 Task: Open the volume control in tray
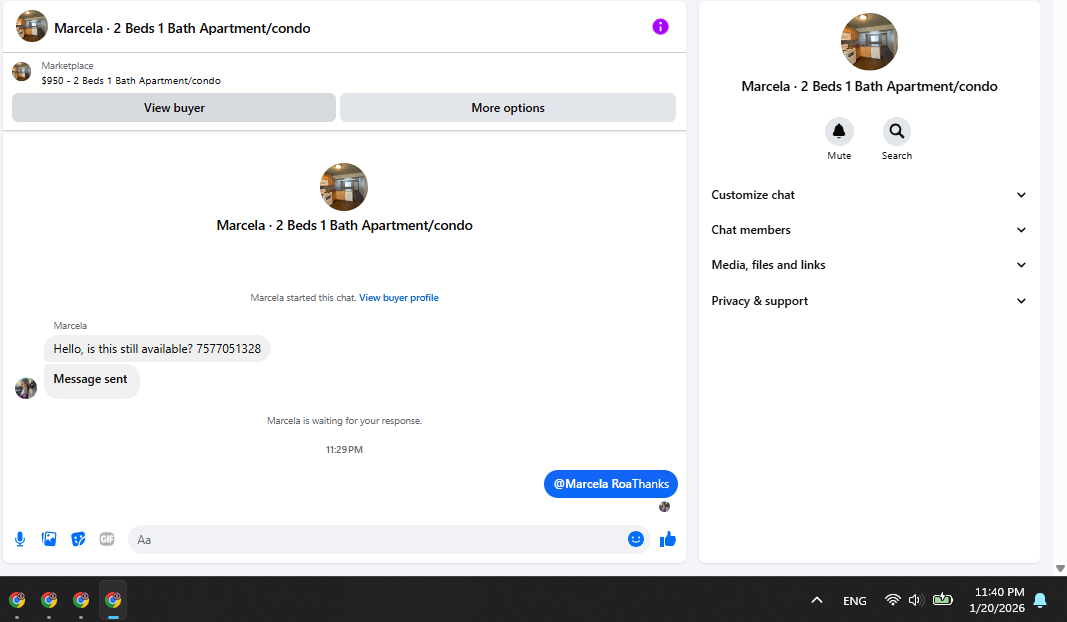point(915,600)
